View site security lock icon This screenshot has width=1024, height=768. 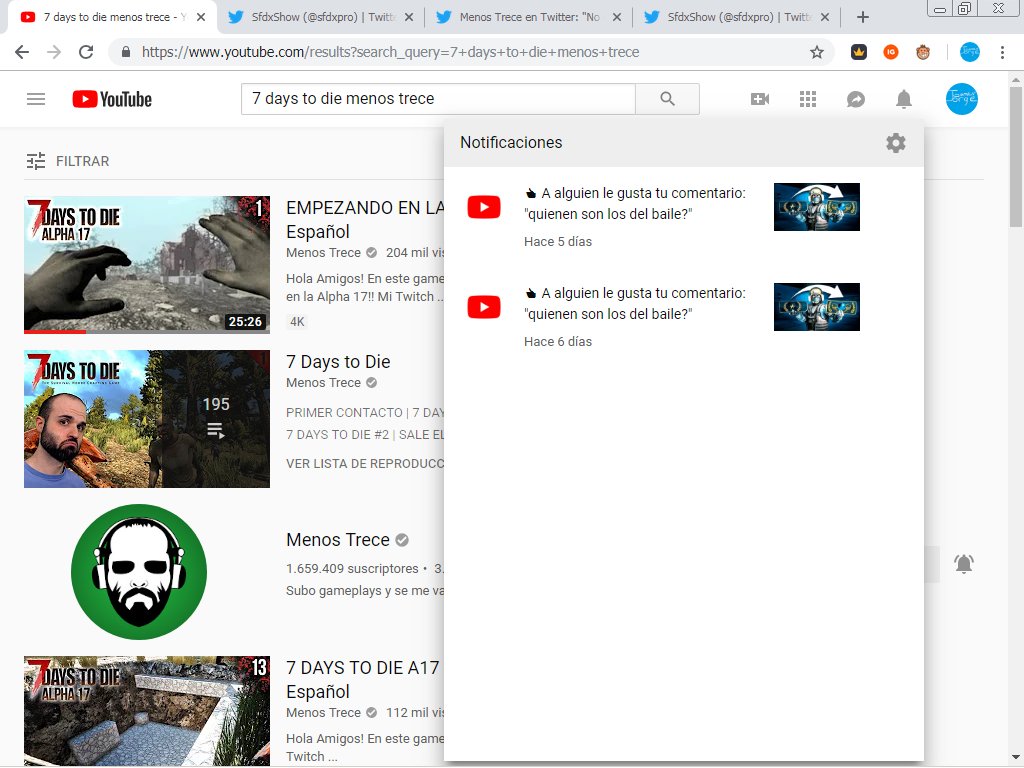click(x=126, y=52)
